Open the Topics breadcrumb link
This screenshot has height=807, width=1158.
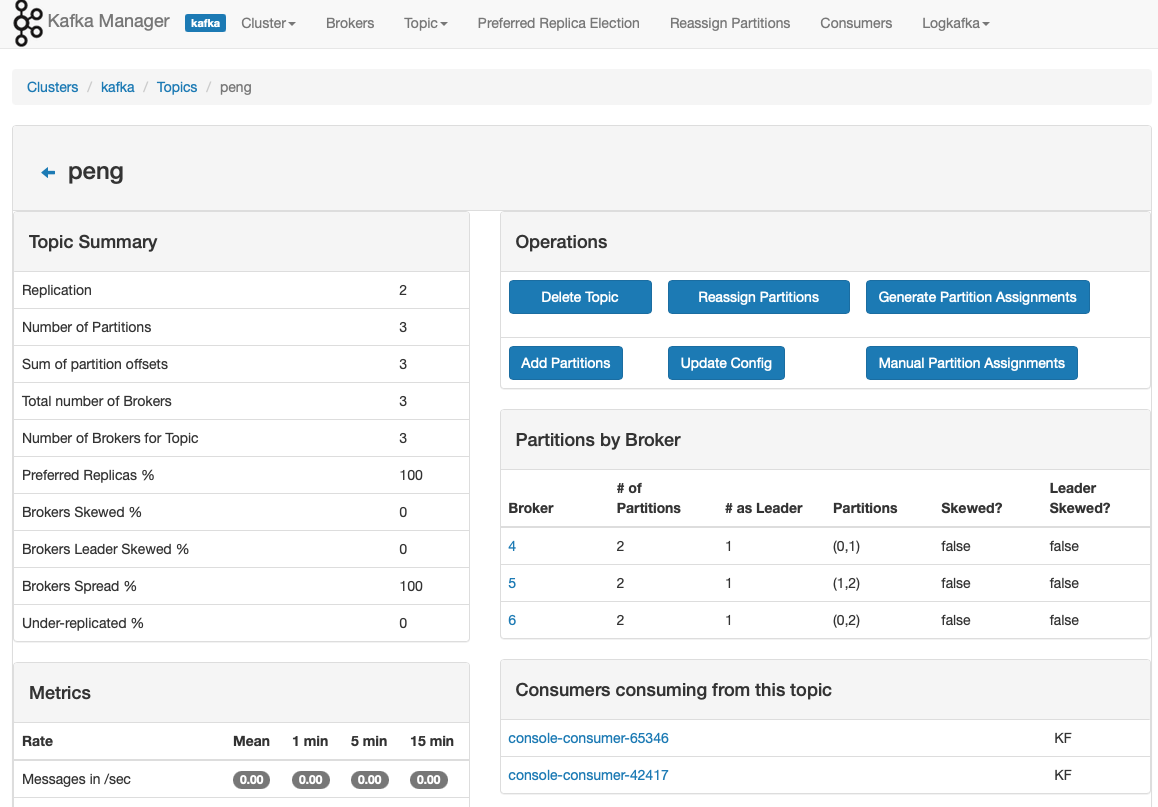(x=177, y=87)
